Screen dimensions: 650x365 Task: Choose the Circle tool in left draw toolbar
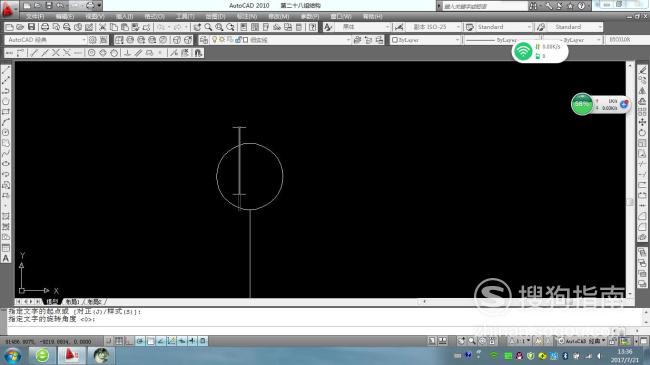(6, 101)
